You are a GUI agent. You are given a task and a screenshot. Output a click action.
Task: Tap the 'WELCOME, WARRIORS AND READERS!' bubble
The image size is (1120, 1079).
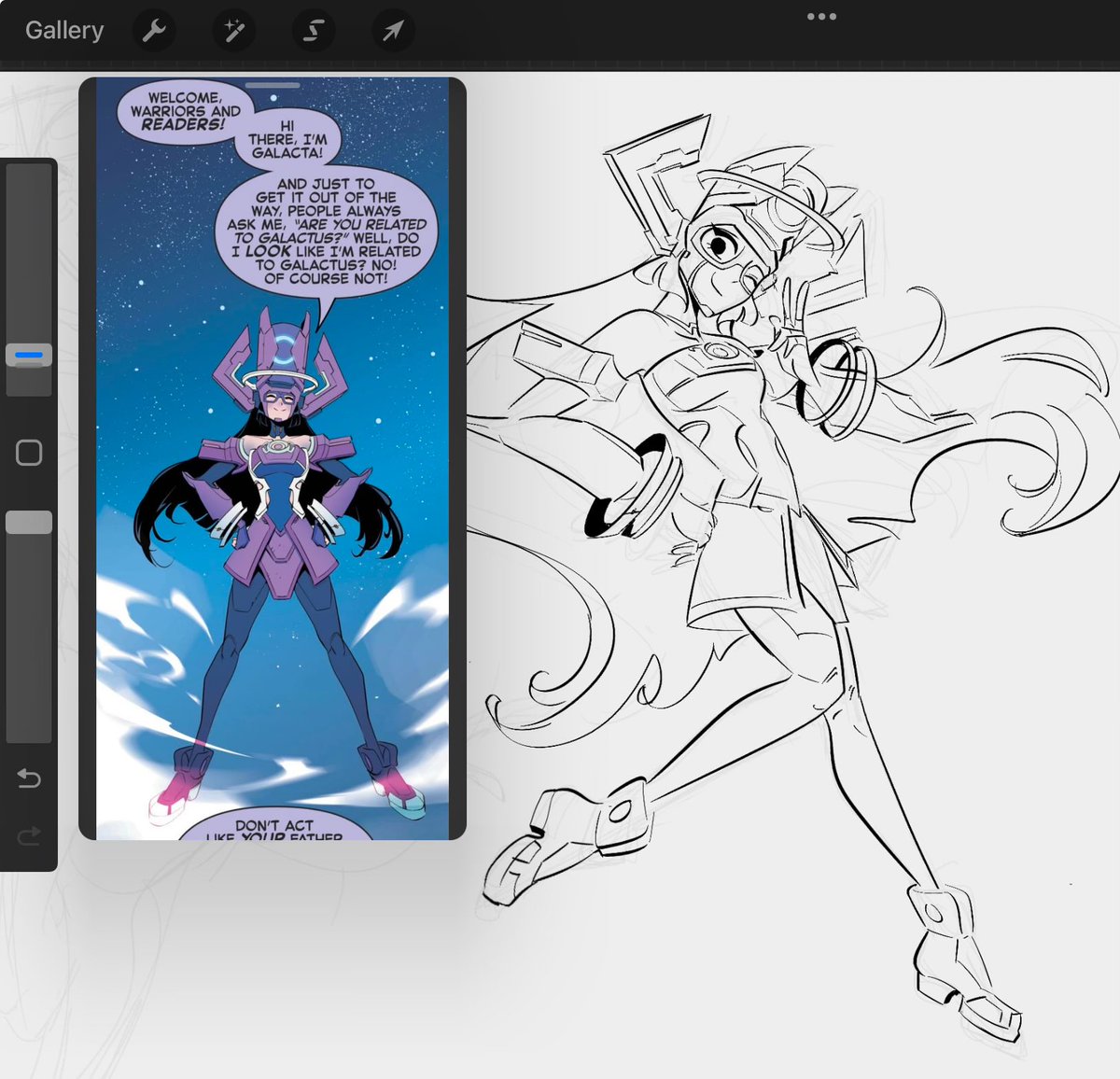pos(184,111)
